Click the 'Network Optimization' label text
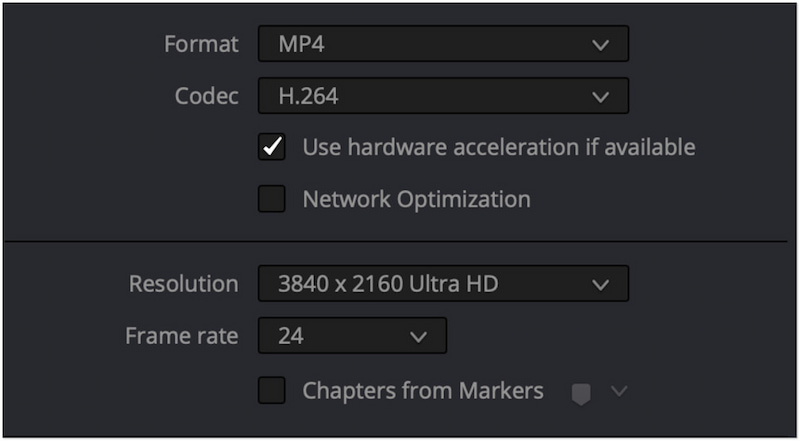This screenshot has width=800, height=441. [416, 199]
